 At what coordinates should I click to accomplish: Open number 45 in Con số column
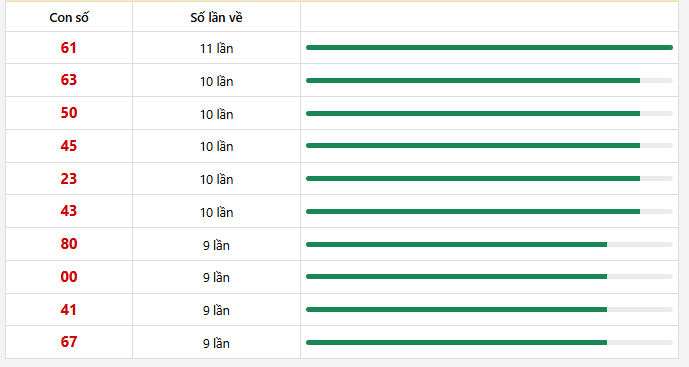coord(69,146)
